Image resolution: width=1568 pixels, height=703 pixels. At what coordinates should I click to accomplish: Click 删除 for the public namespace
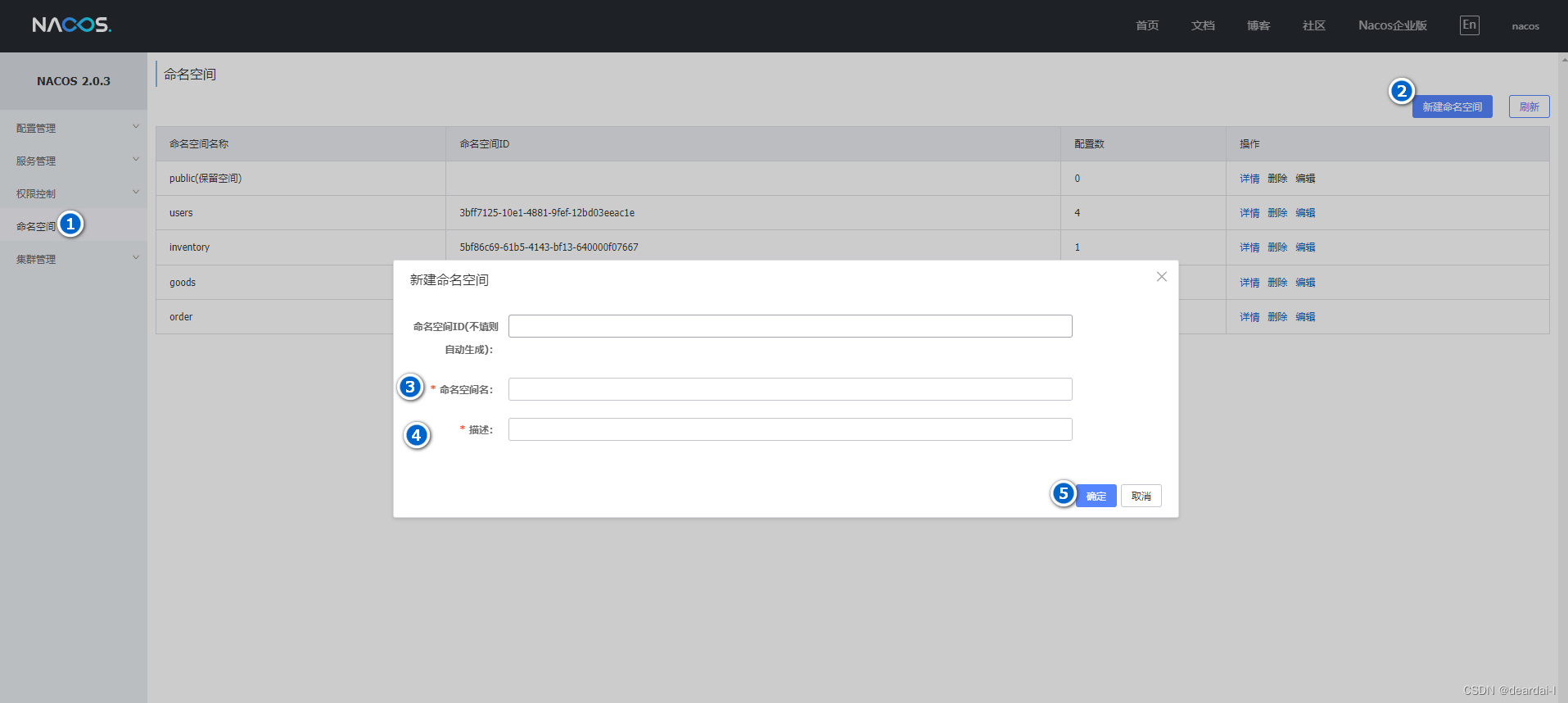tap(1277, 179)
